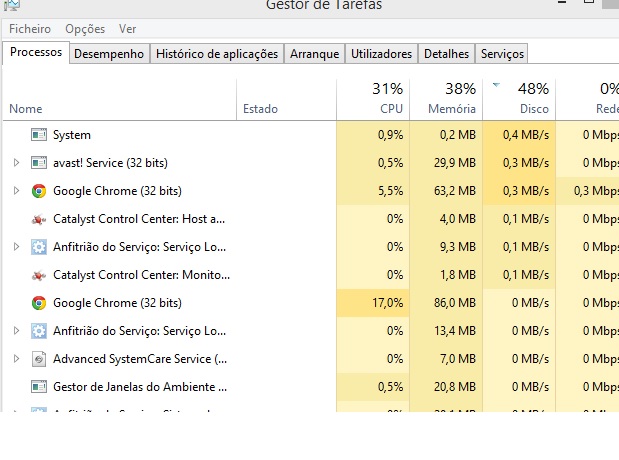Switch to the Desempenho tab
The image size is (619, 460).
tap(109, 54)
